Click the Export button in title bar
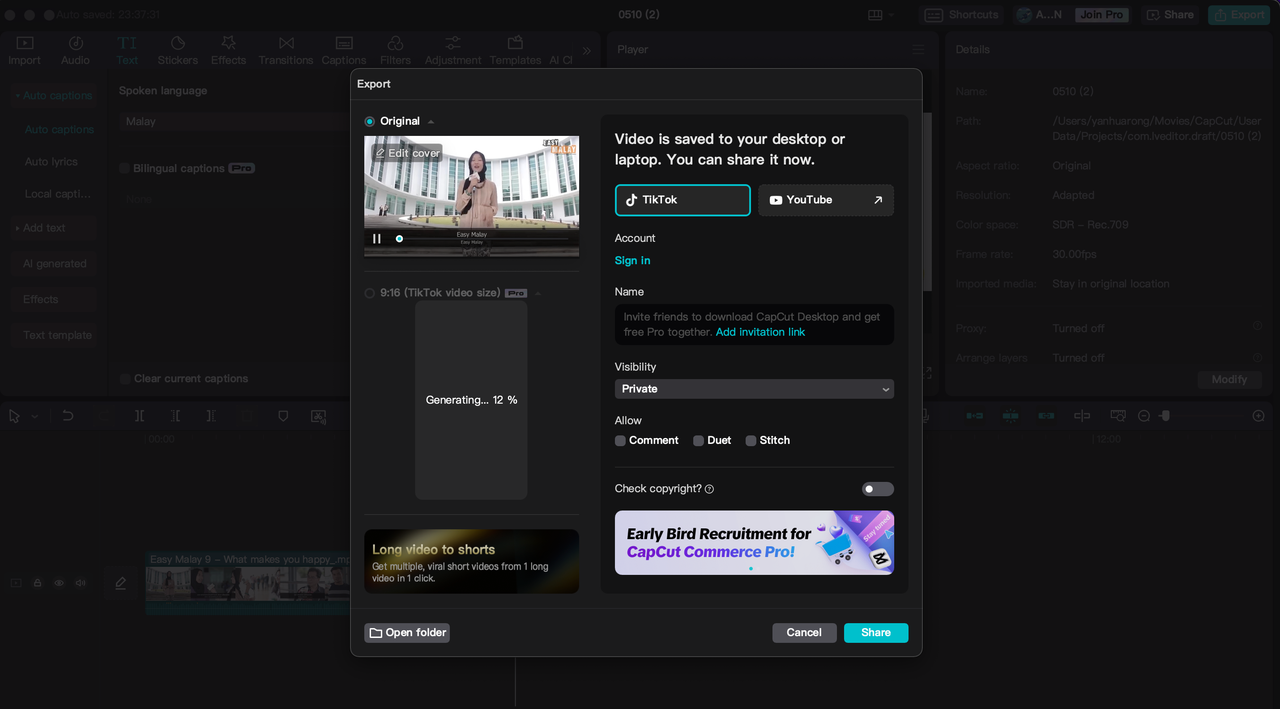 [x=1238, y=15]
